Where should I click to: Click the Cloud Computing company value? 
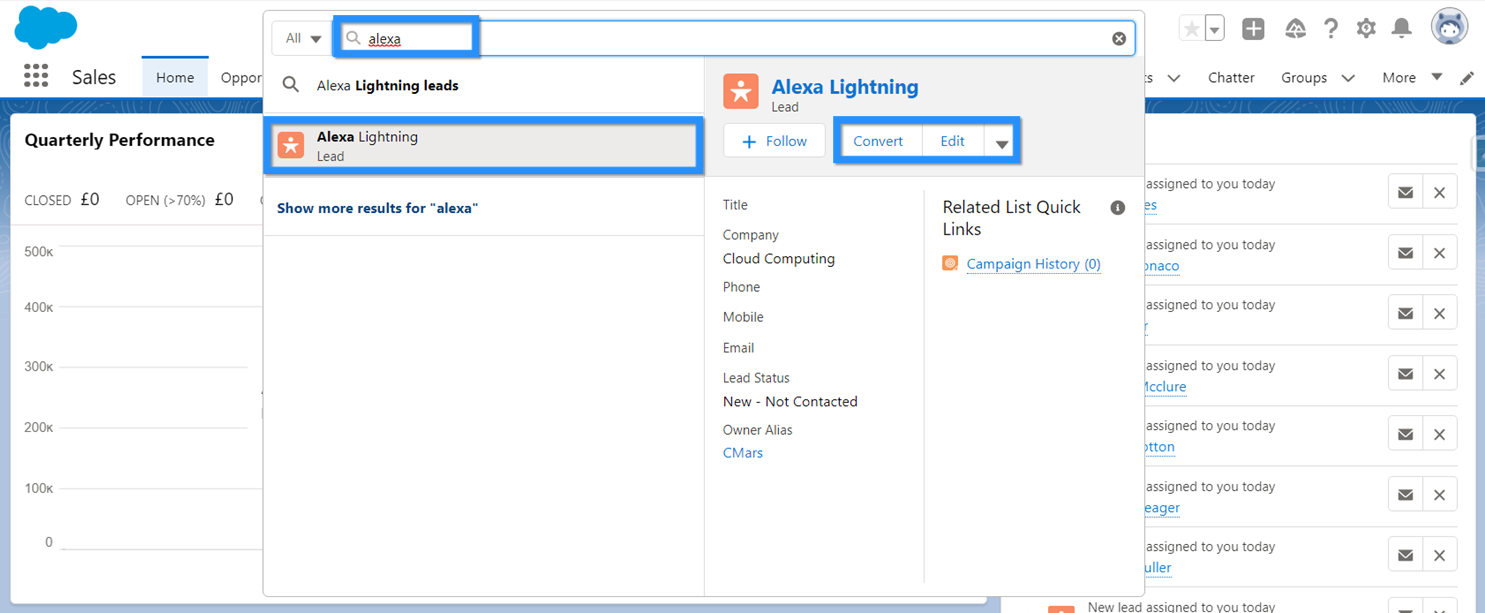pos(779,258)
